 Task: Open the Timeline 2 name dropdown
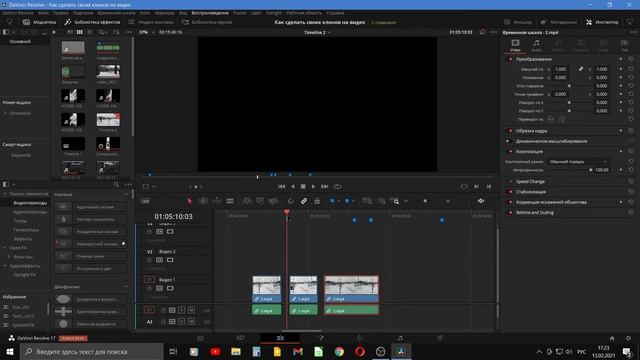point(317,32)
